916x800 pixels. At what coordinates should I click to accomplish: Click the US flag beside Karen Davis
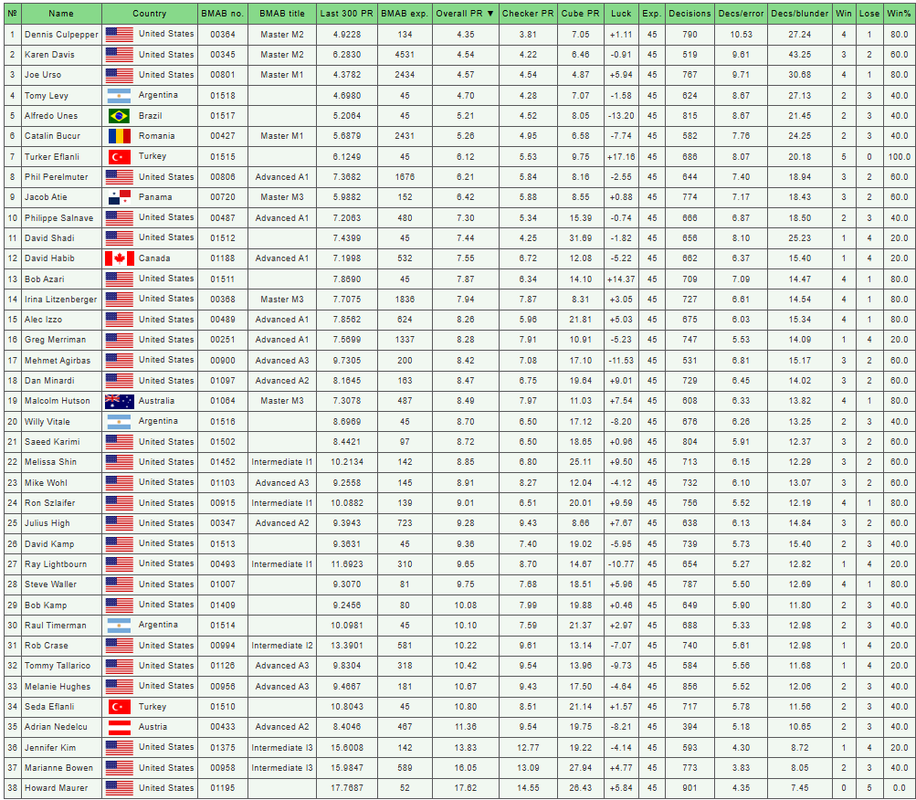119,55
